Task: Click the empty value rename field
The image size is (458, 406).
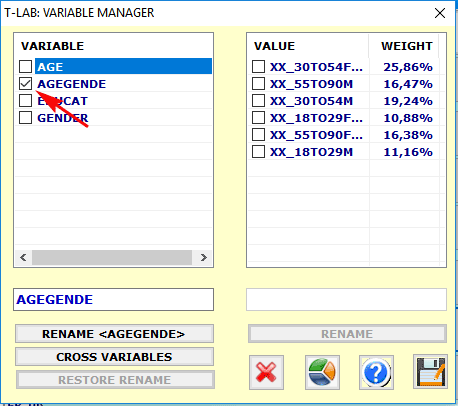Action: [x=346, y=299]
